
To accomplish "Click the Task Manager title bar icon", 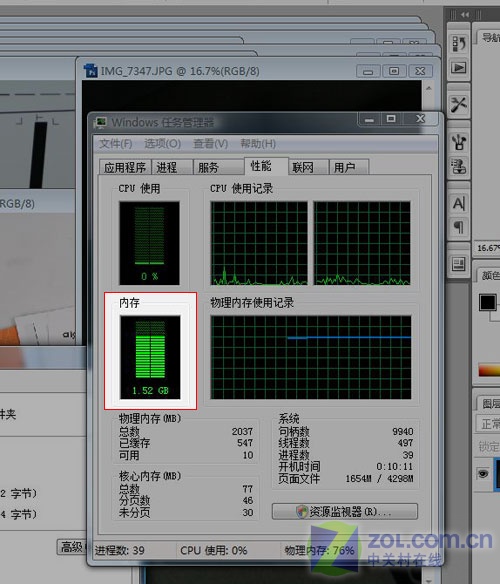I will coord(101,122).
